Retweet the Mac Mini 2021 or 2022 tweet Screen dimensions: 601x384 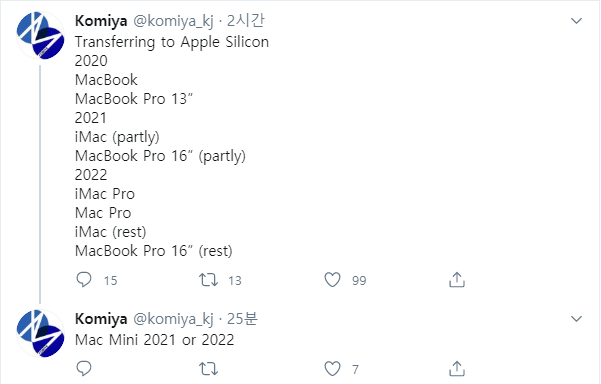[x=209, y=369]
